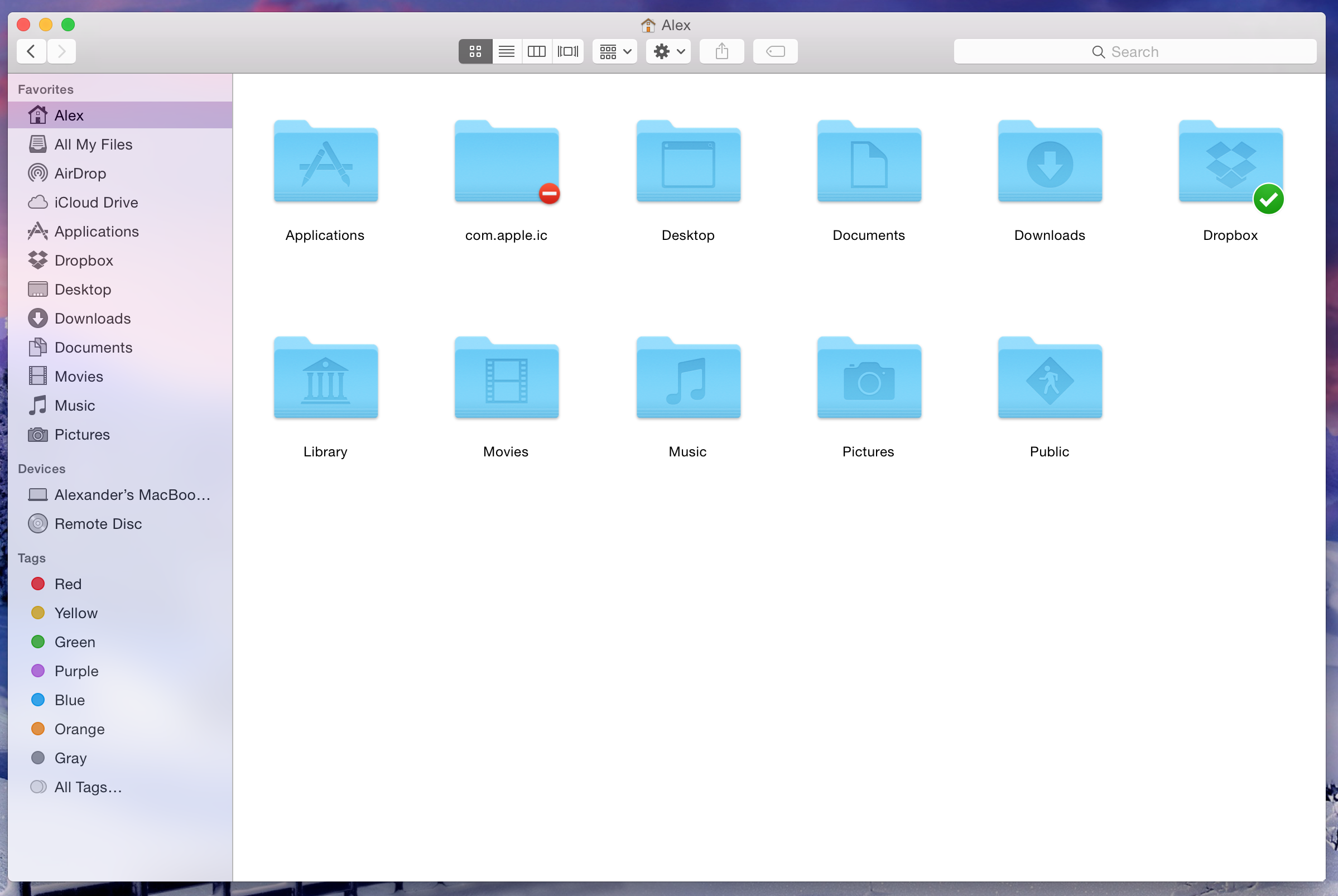Open AirDrop in sidebar
This screenshot has width=1338, height=896.
(x=120, y=174)
